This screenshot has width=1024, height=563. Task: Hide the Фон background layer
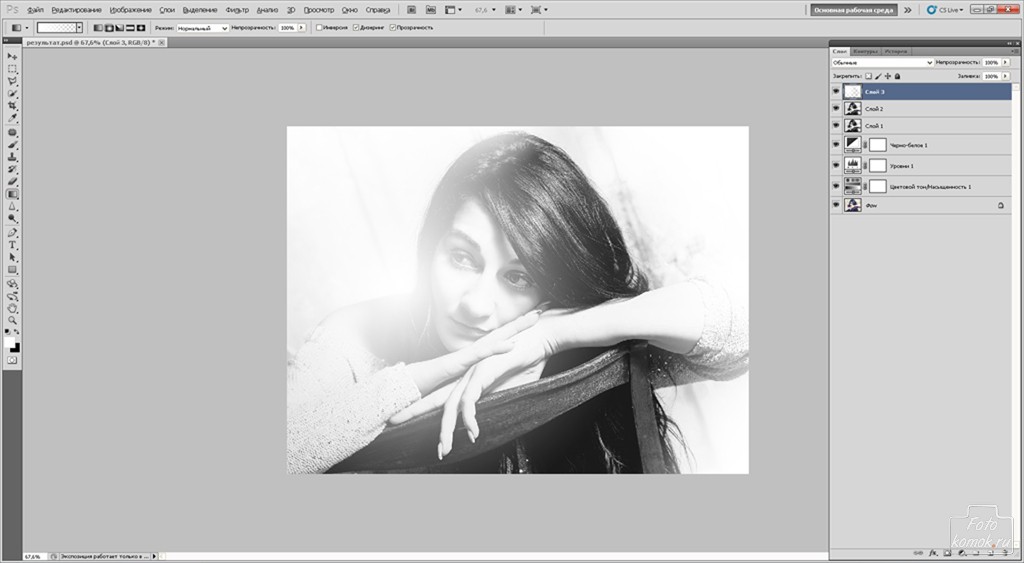pos(836,205)
